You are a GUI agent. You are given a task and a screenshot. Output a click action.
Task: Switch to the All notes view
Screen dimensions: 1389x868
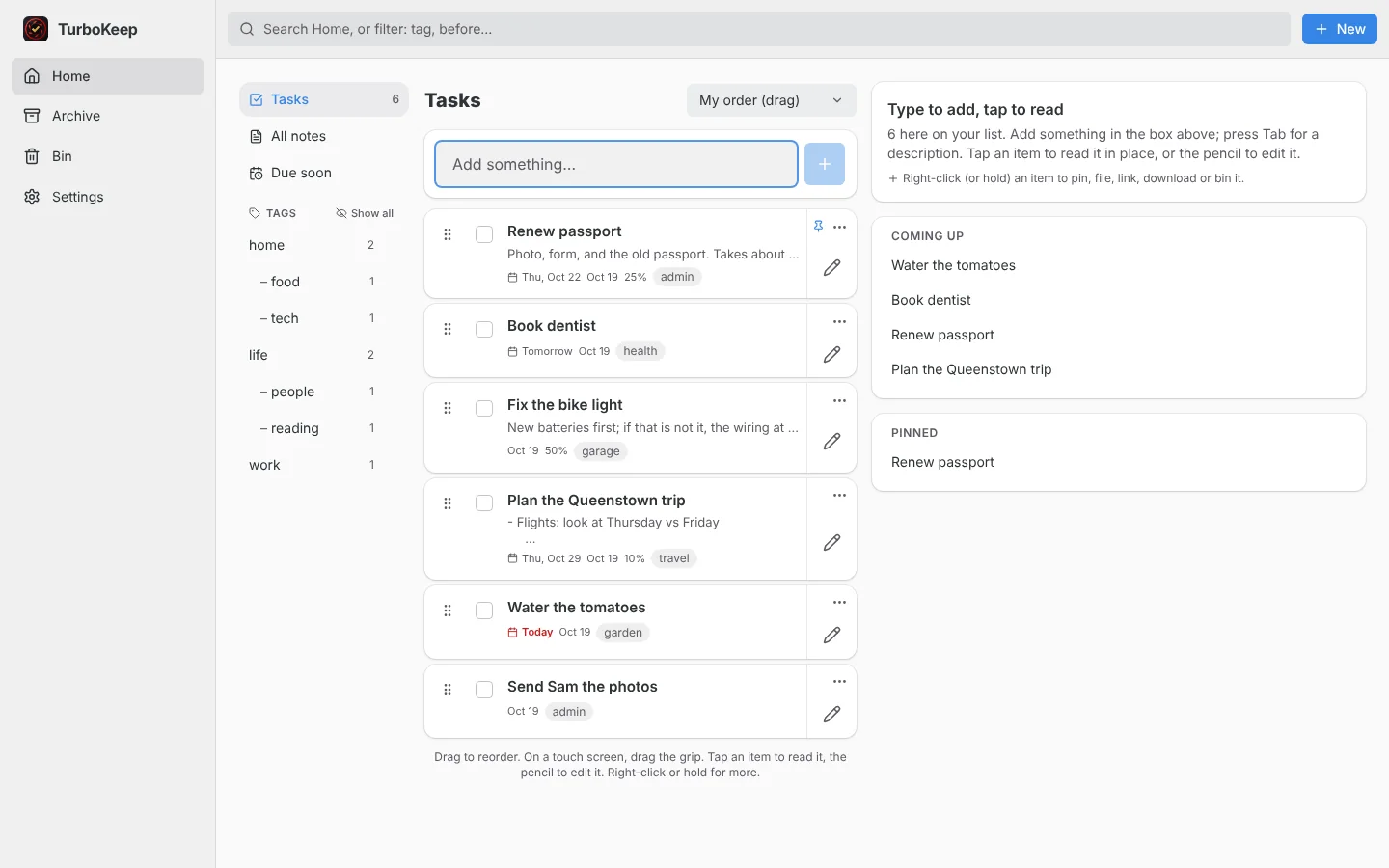[324, 136]
